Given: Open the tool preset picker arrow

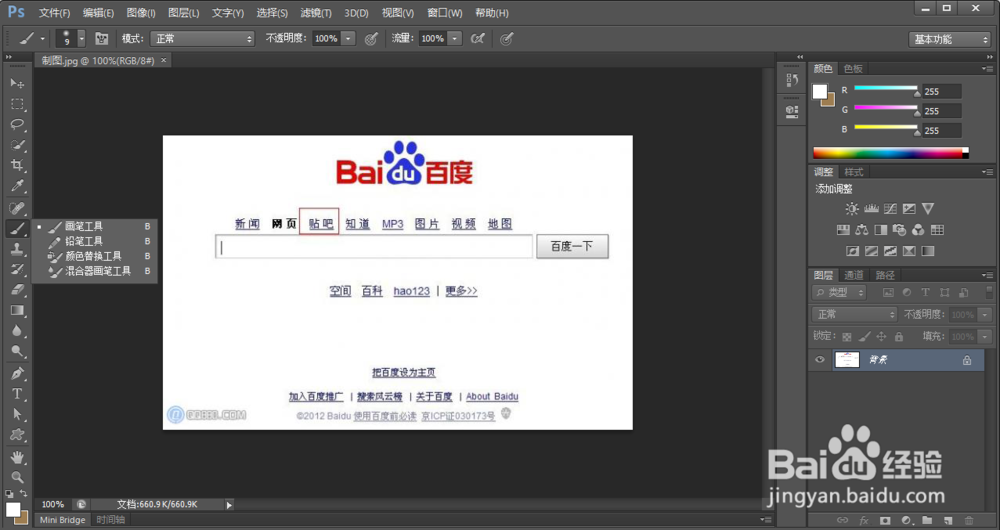Looking at the screenshot, I should [x=43, y=39].
